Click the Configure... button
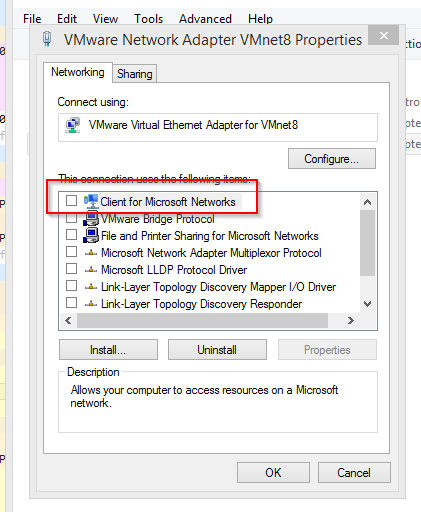The image size is (421, 512). point(332,159)
